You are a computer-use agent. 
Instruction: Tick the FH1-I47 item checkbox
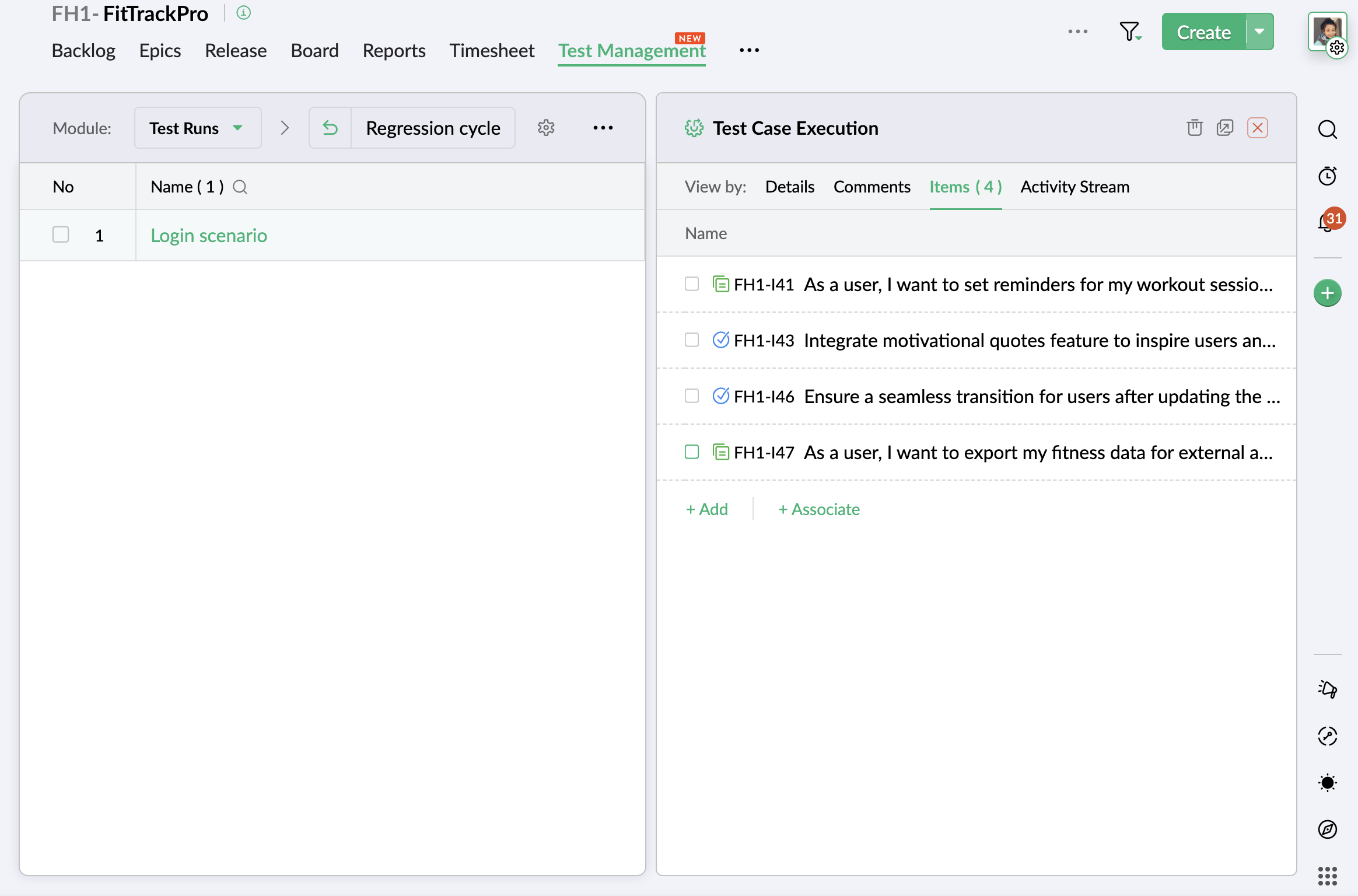(692, 452)
